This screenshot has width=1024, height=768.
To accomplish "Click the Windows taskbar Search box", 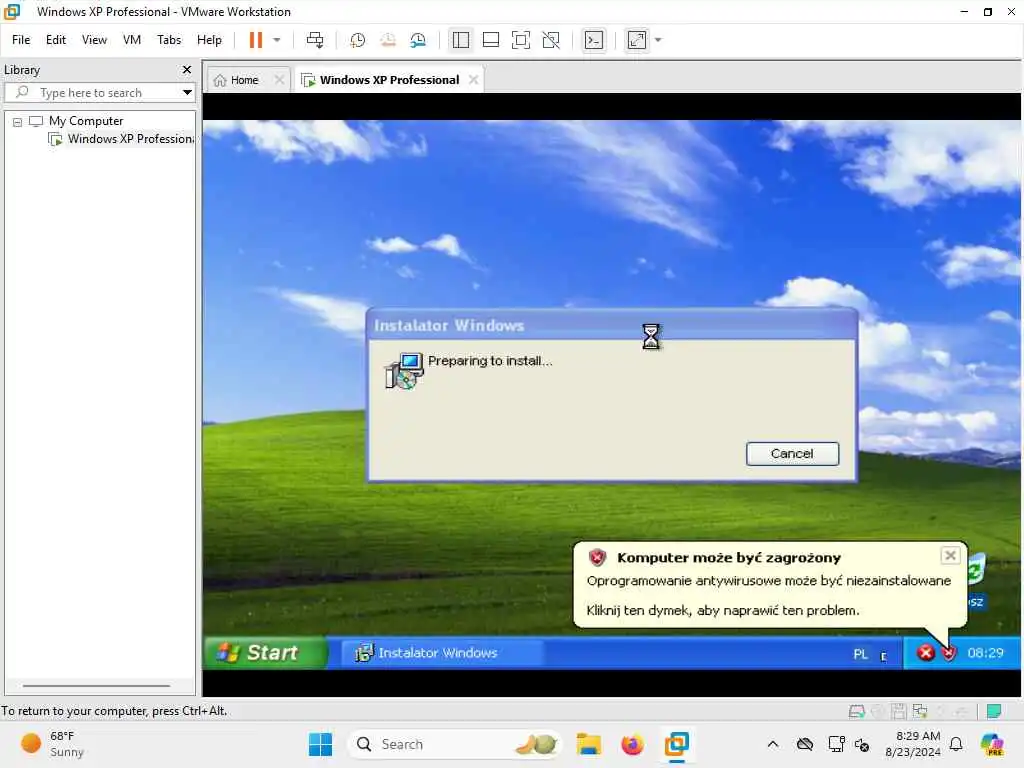I will point(455,744).
